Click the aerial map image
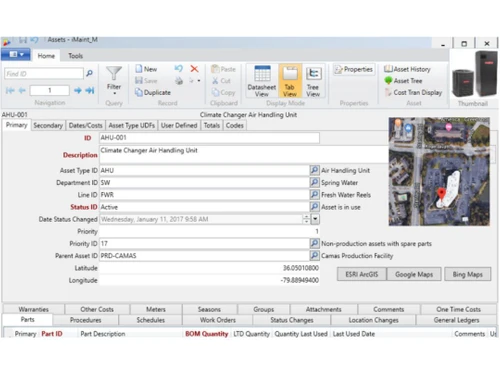Viewport: 500px width, 375px height. pos(439,171)
